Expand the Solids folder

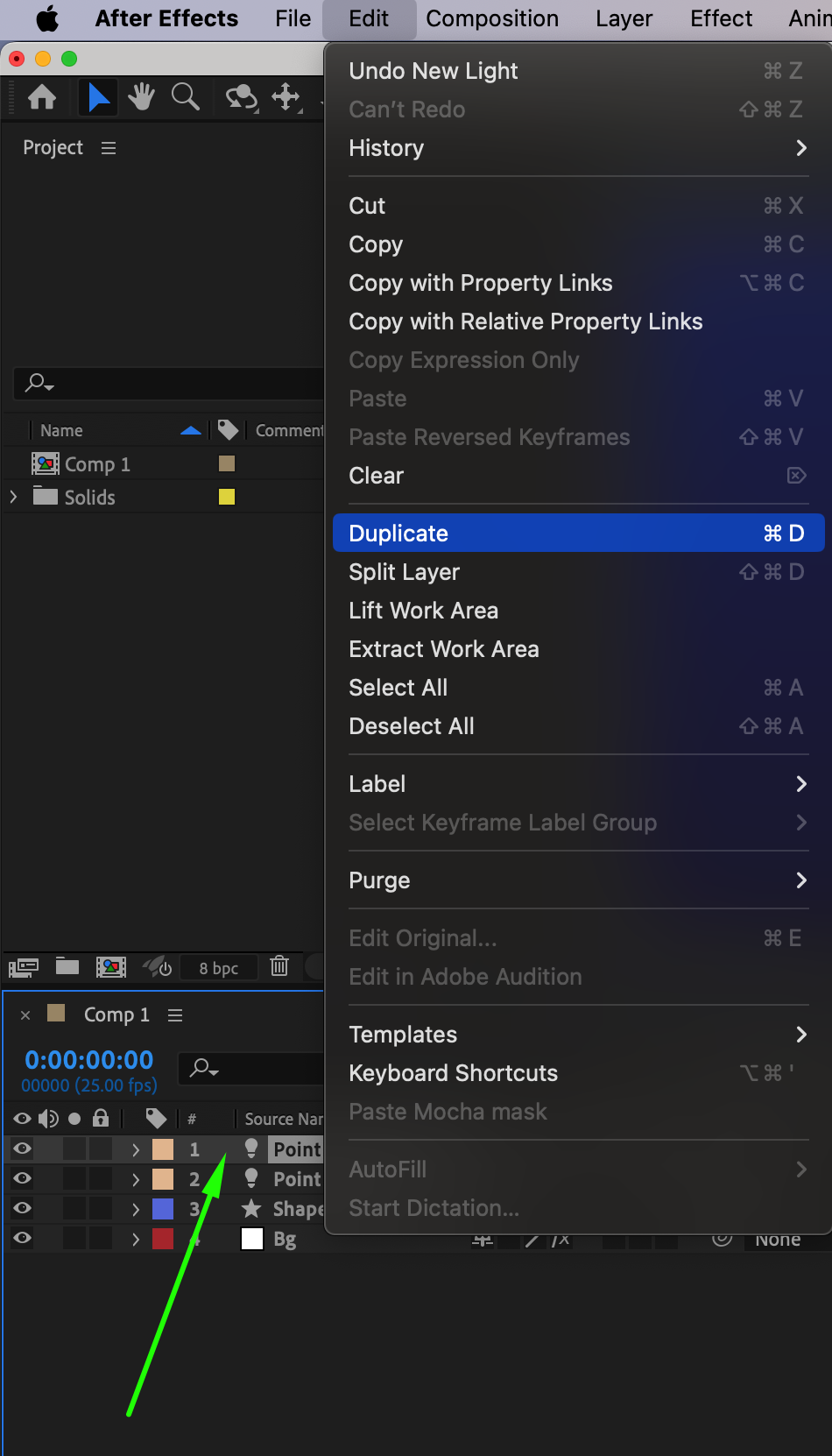click(x=13, y=497)
